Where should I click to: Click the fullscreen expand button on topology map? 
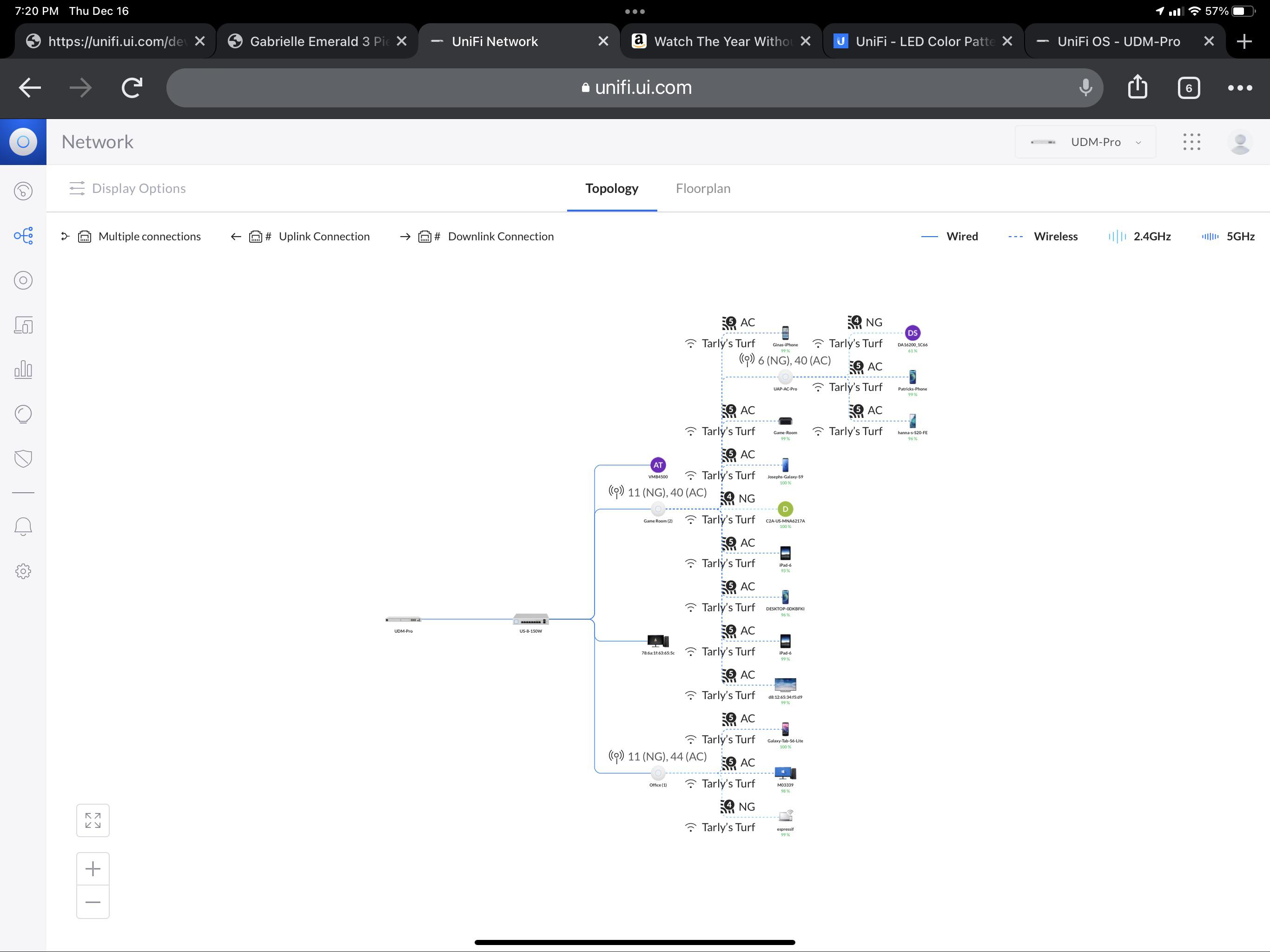(93, 820)
